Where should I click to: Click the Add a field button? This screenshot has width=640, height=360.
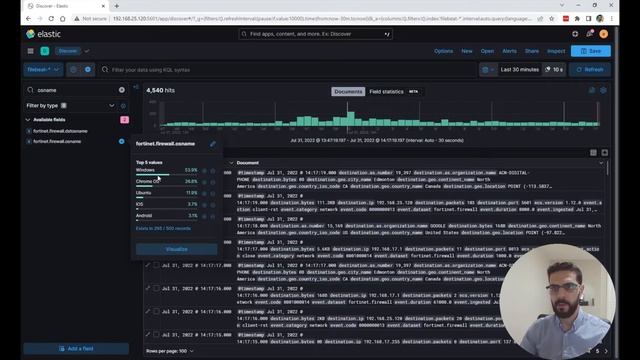coord(76,349)
